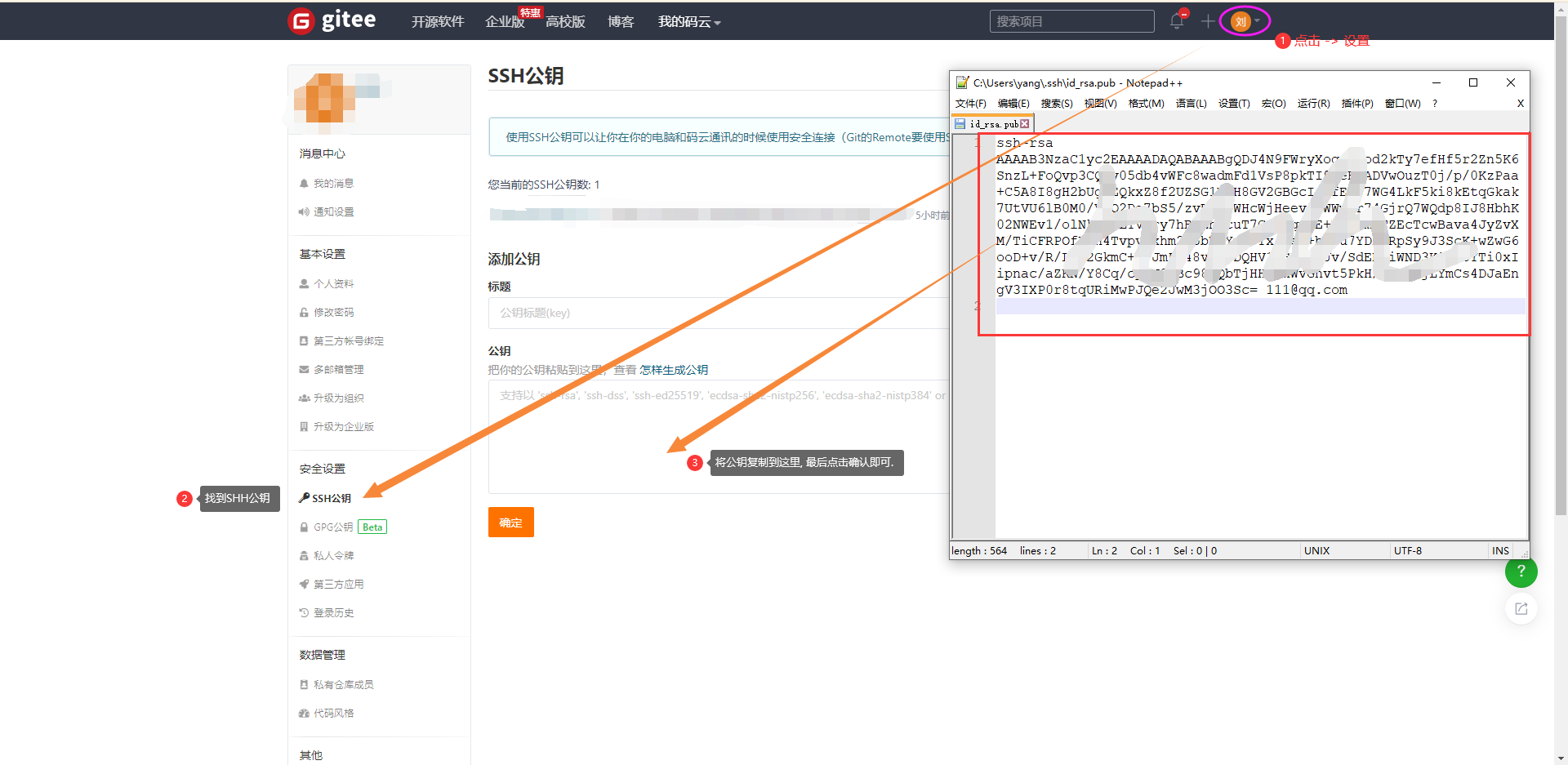Open the Notepad++ ? help menu
This screenshot has width=1568, height=765.
coord(1435,104)
